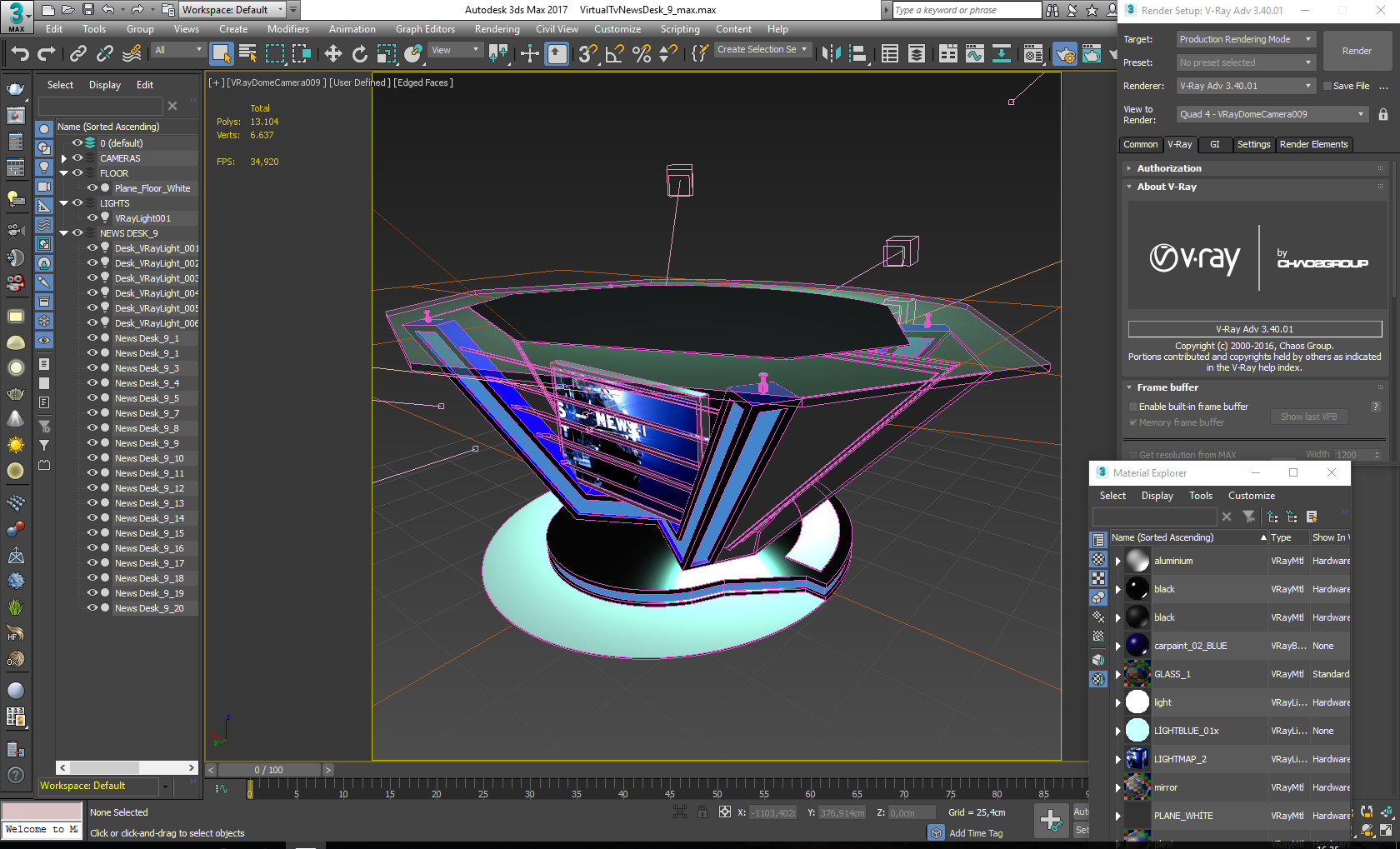Click the Select Object arrow tool

(x=221, y=54)
